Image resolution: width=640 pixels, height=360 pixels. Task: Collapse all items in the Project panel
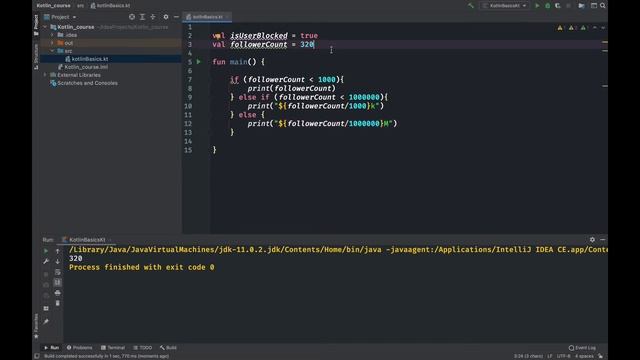[x=153, y=17]
